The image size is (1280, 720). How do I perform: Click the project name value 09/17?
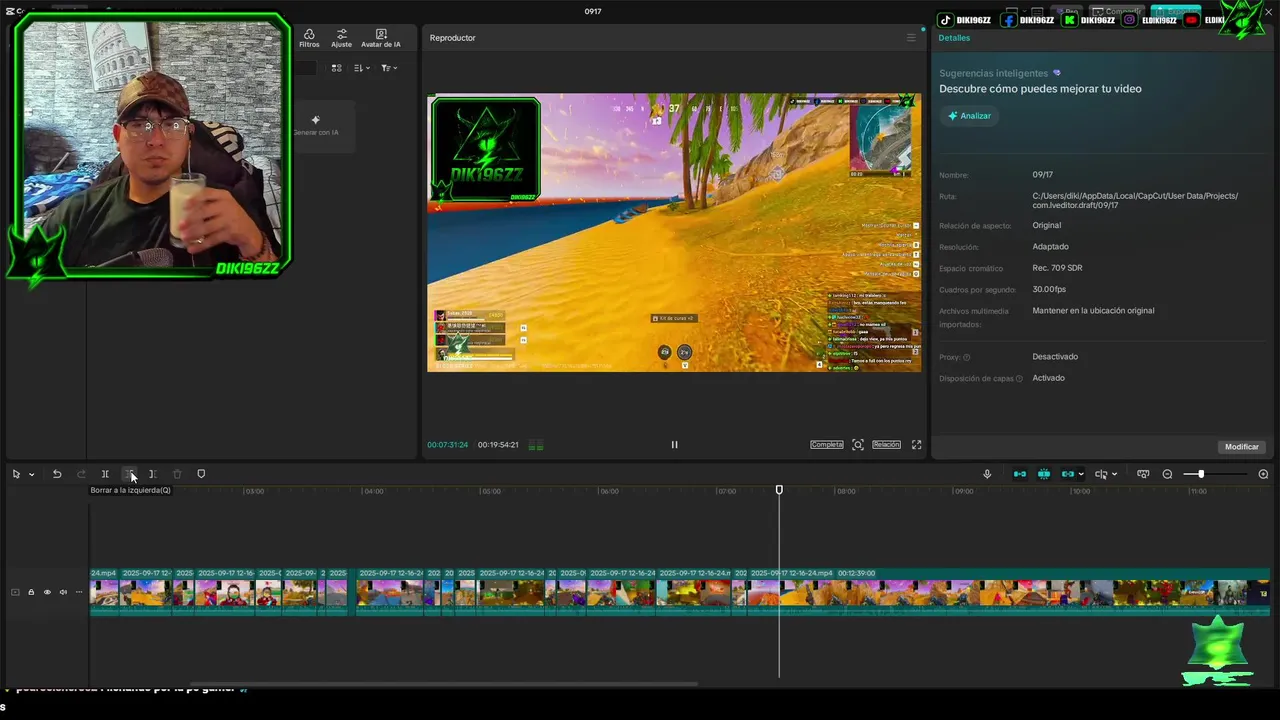[x=1042, y=175]
